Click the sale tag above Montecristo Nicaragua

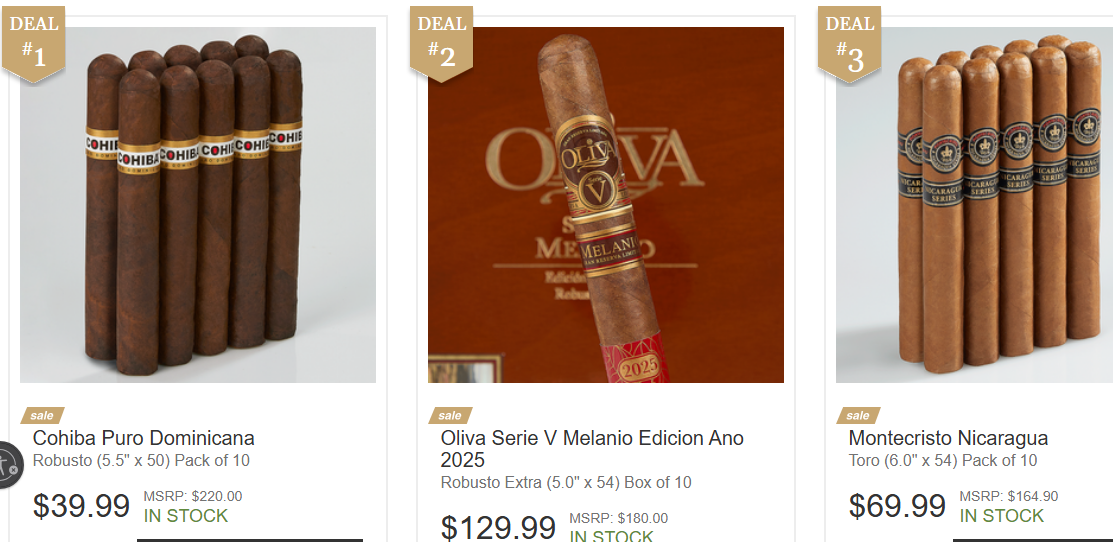(858, 415)
